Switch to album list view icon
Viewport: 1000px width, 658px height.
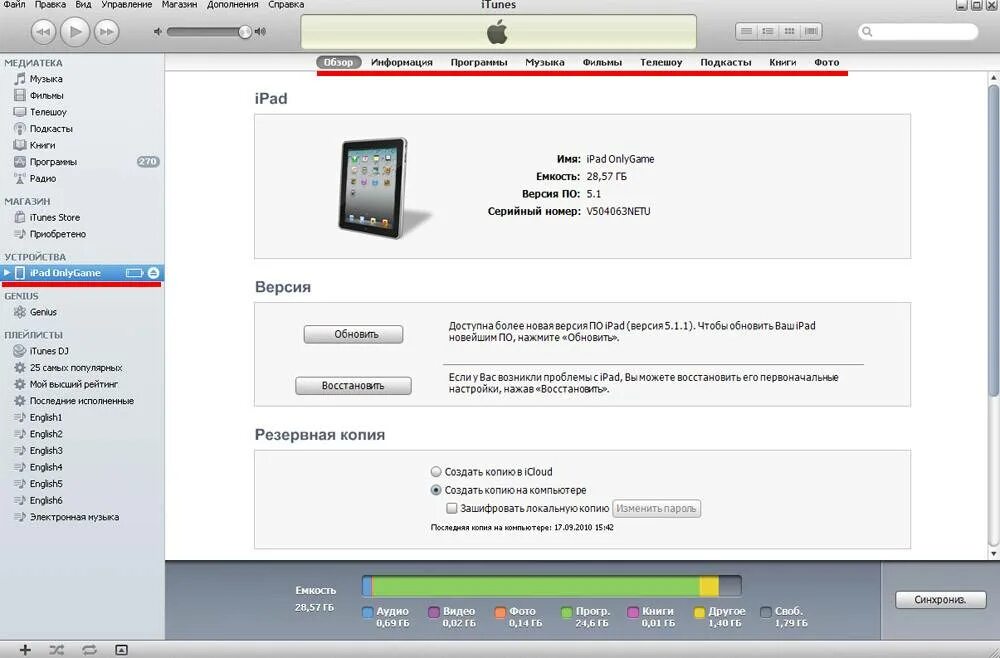(768, 31)
